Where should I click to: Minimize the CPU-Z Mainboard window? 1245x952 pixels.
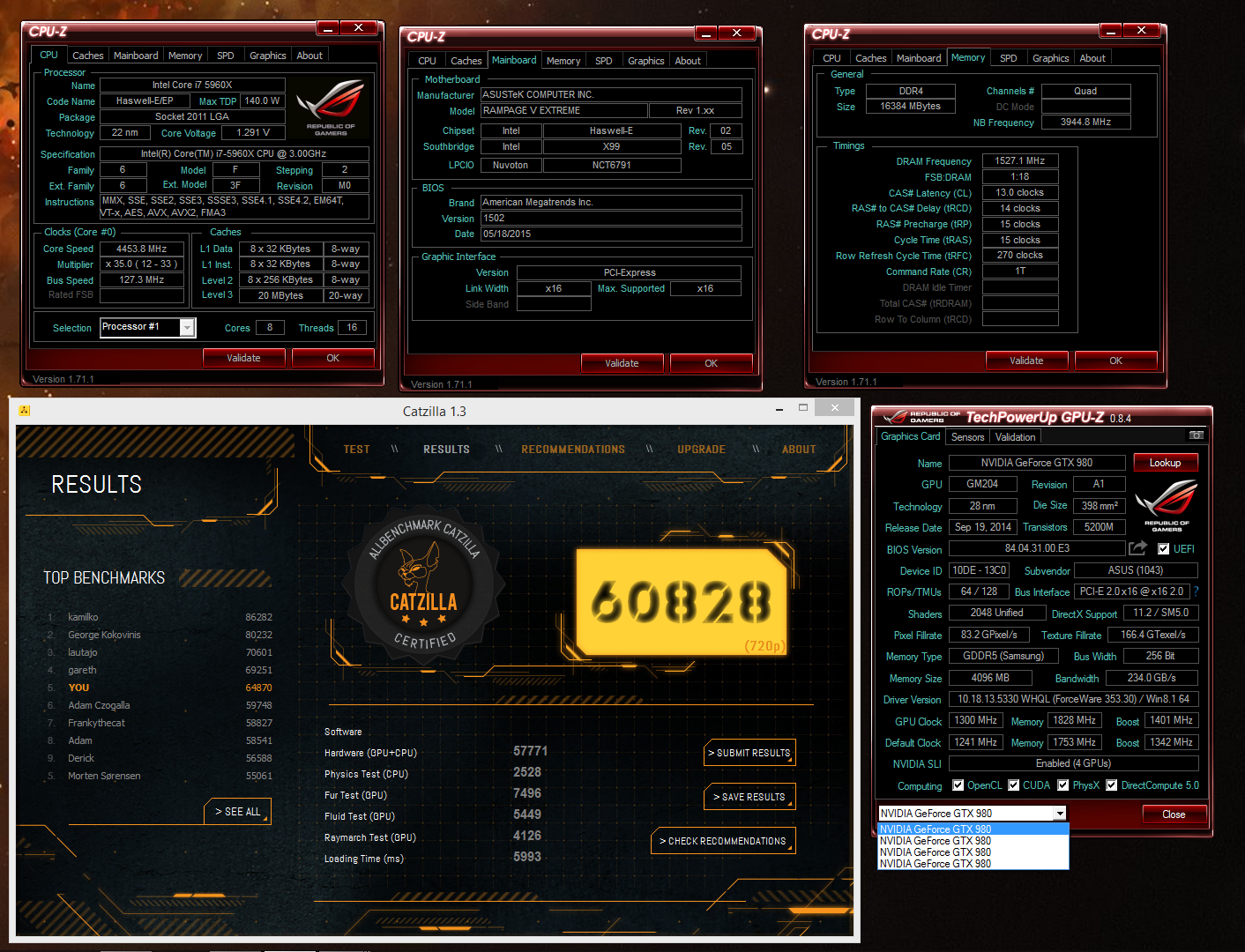pos(706,33)
